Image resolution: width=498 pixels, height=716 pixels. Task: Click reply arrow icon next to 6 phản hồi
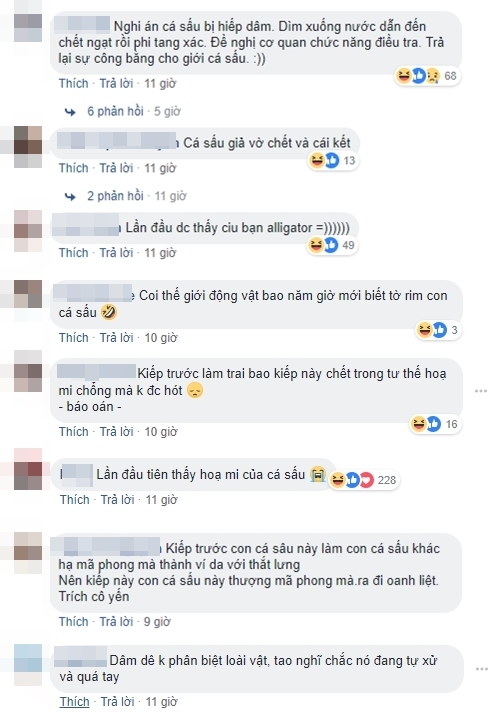pyautogui.click(x=70, y=111)
